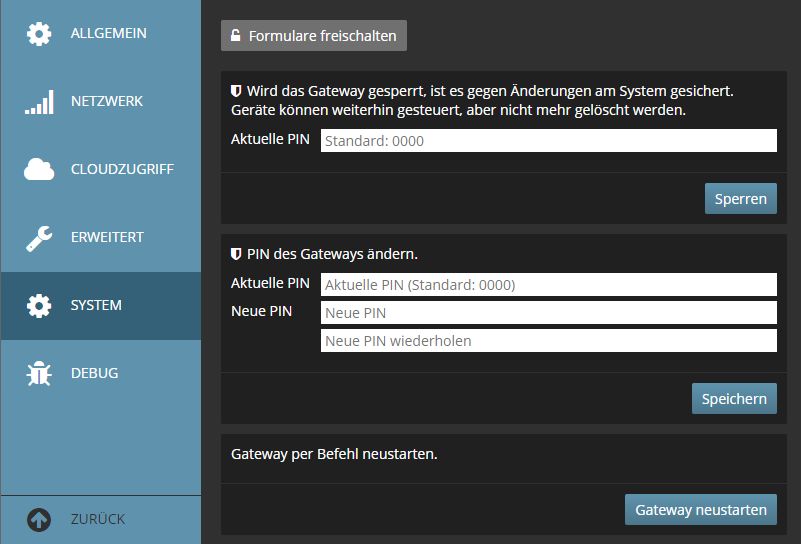801x544 pixels.
Task: Click the signal bars Netzwerk icon
Action: 39,102
